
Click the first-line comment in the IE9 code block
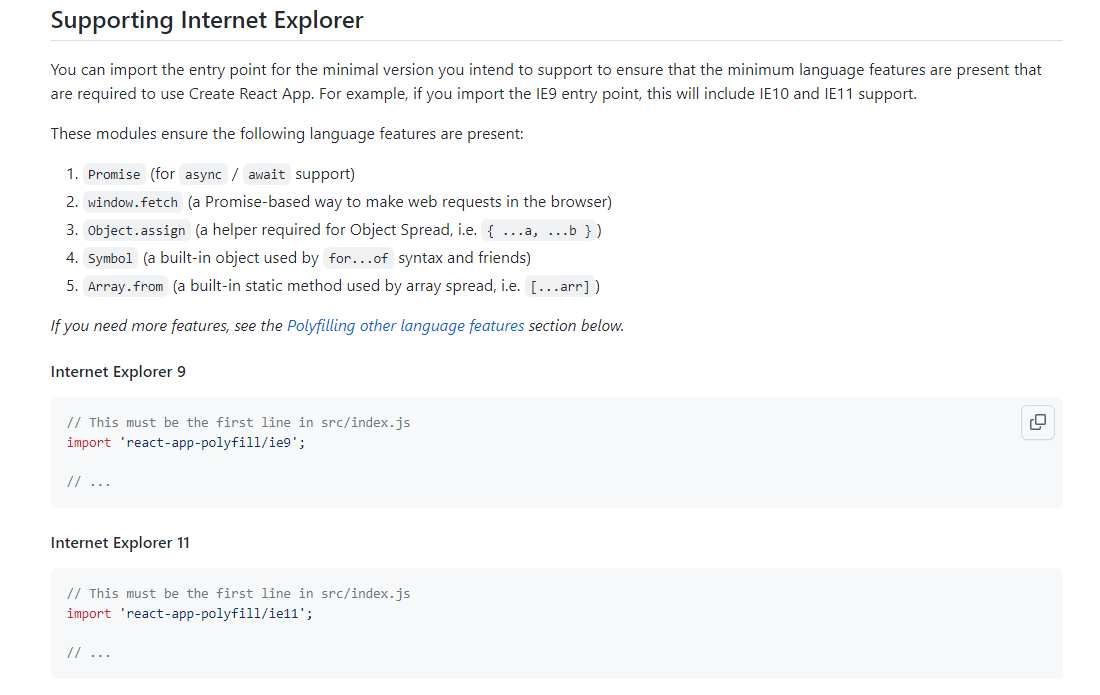(239, 422)
